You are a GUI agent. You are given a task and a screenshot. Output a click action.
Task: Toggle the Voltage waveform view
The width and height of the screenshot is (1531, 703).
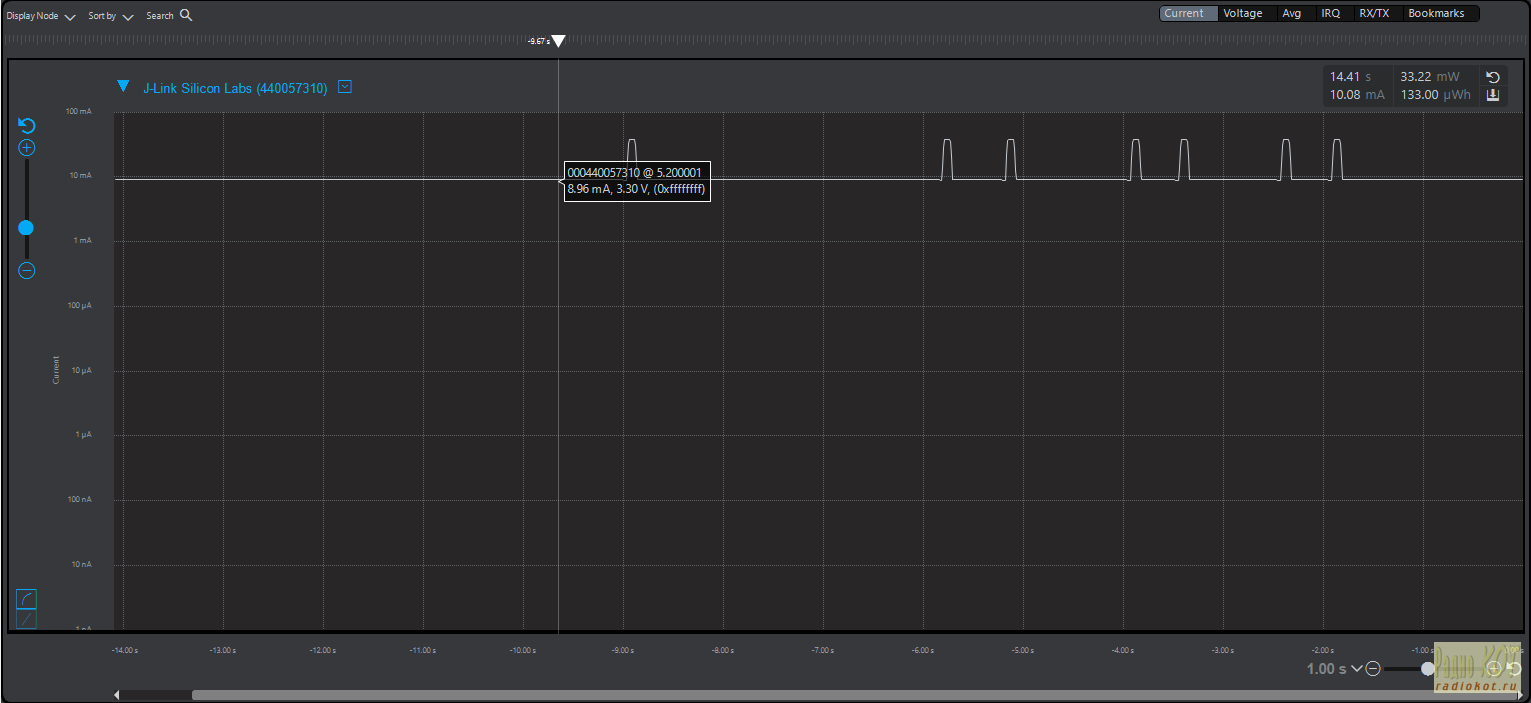(1243, 13)
